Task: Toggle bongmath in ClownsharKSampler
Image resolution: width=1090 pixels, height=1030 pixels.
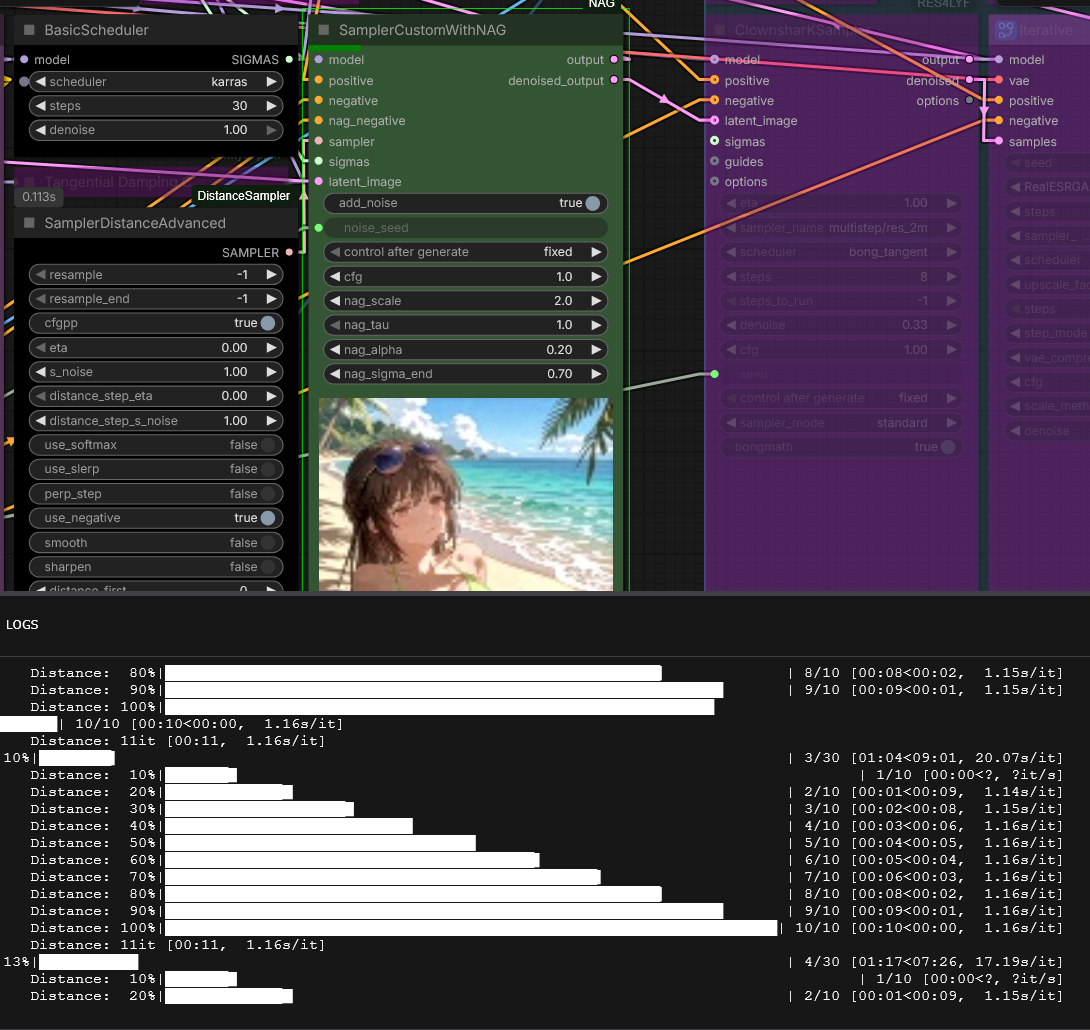Action: pyautogui.click(x=947, y=447)
